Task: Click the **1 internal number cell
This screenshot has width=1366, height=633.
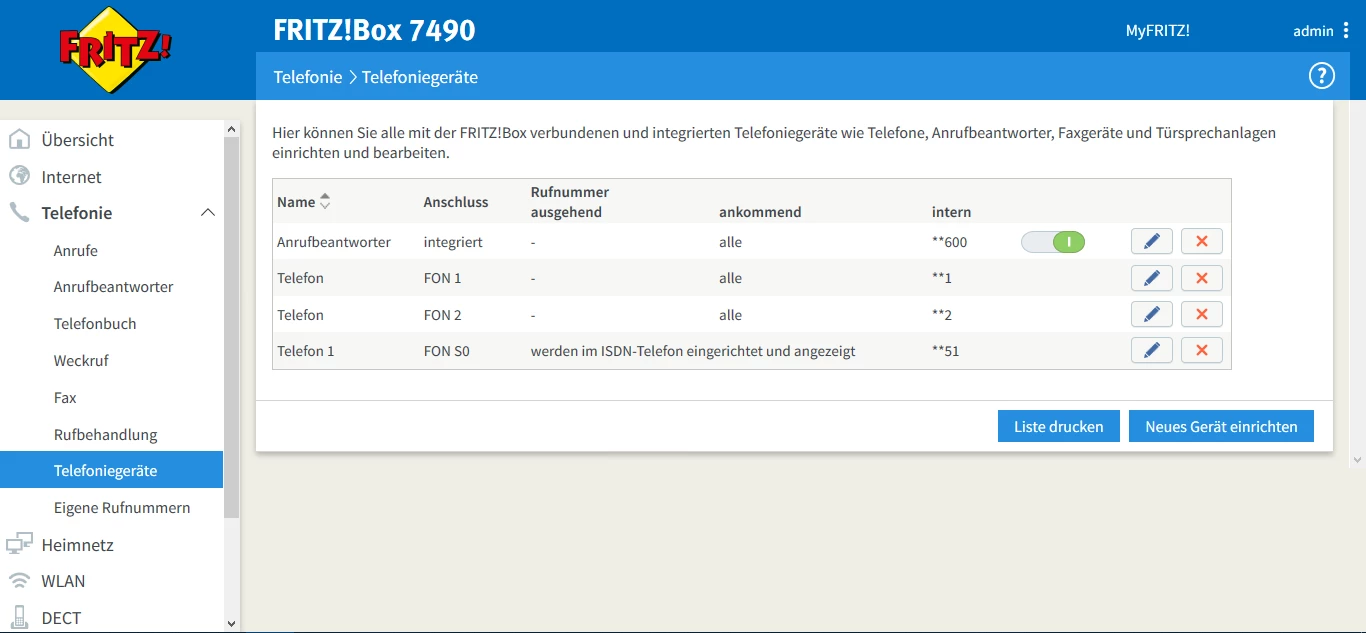Action: click(x=941, y=278)
